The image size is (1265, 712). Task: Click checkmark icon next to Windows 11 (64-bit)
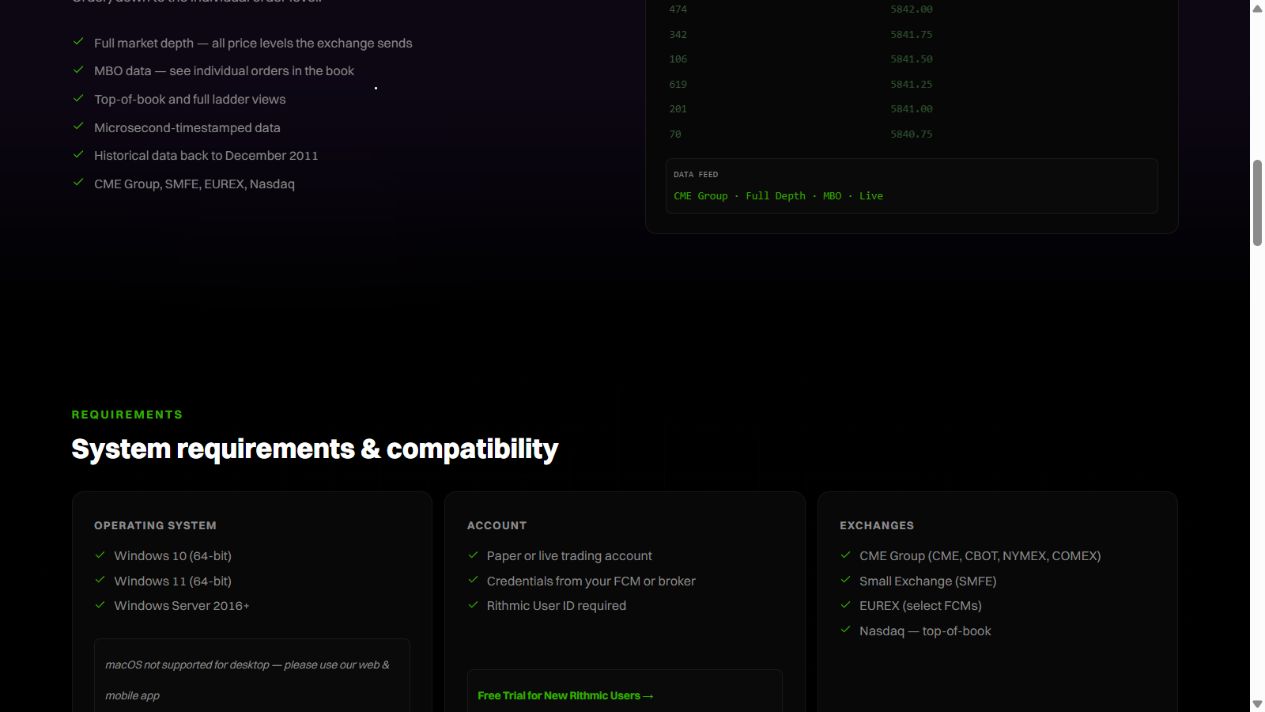tap(100, 580)
